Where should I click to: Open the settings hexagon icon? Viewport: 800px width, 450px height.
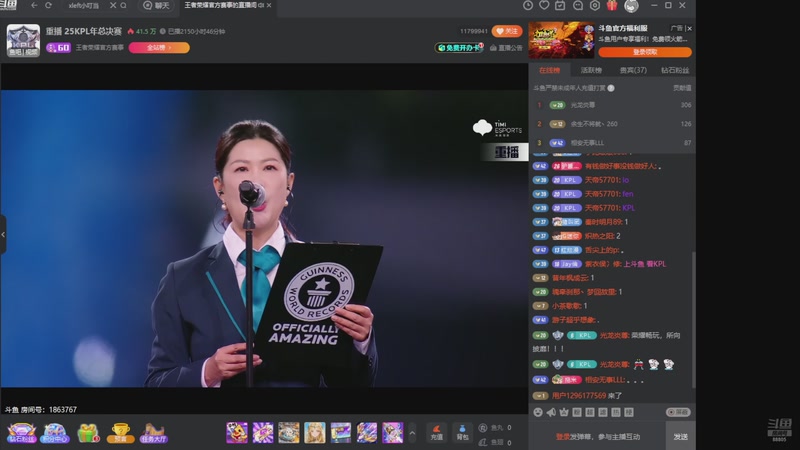[x=595, y=5]
